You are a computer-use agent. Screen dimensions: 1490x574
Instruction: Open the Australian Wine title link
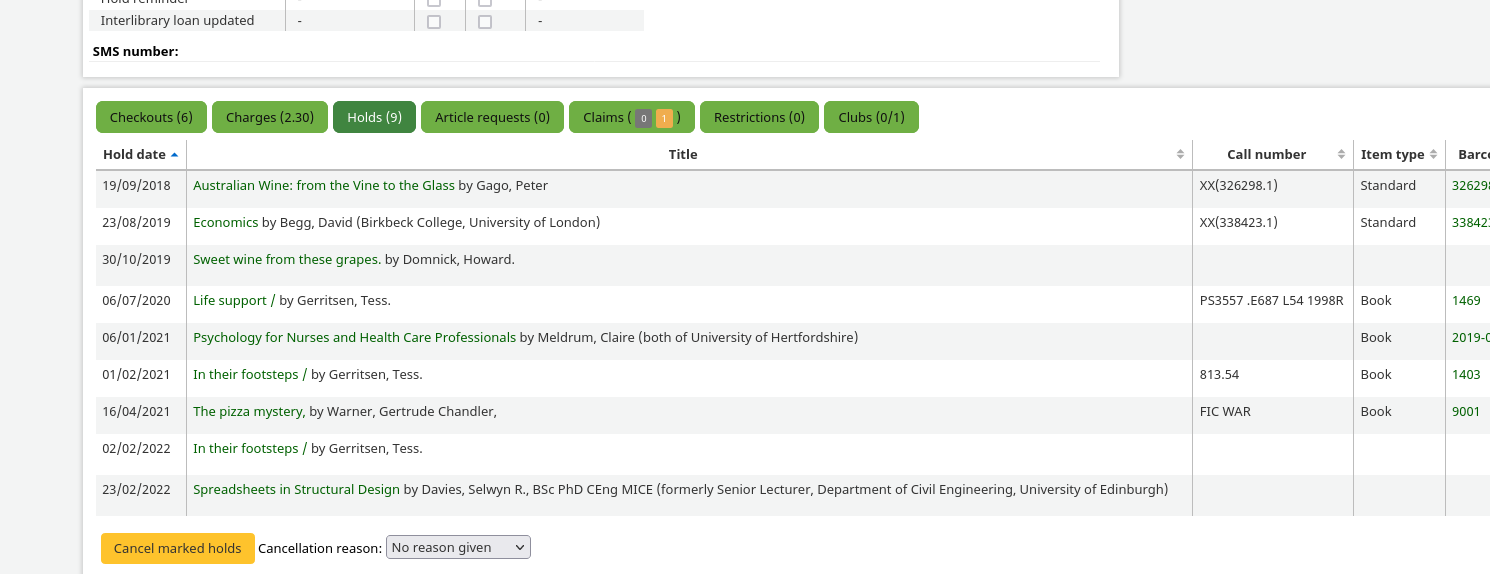click(323, 186)
